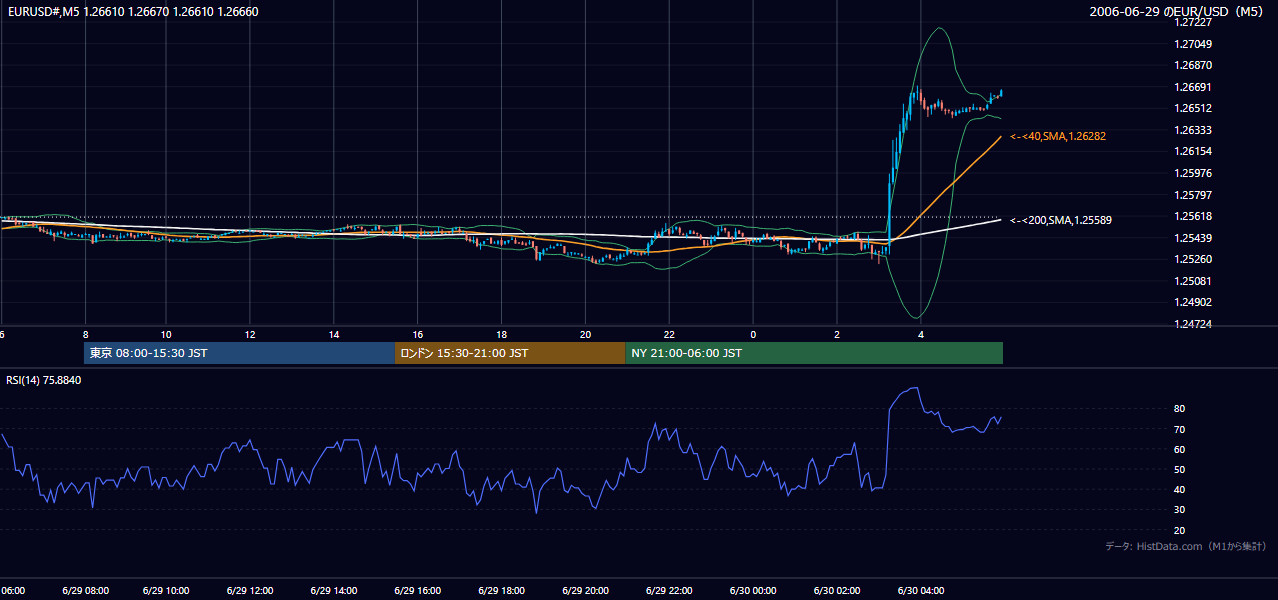Click the 6/29 18:00 date label
Viewport: 1278px width, 600px height.
tap(501, 590)
